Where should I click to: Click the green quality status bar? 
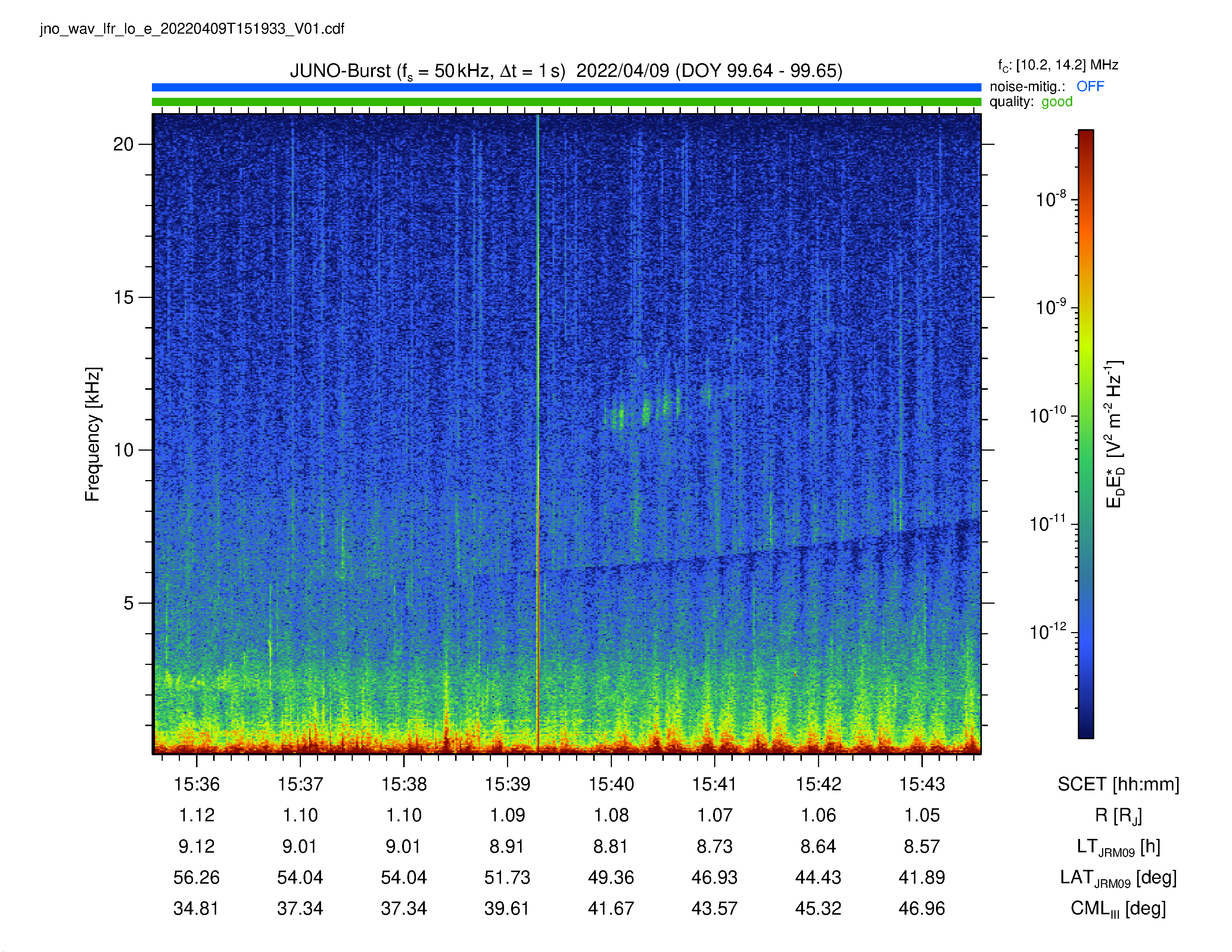566,102
